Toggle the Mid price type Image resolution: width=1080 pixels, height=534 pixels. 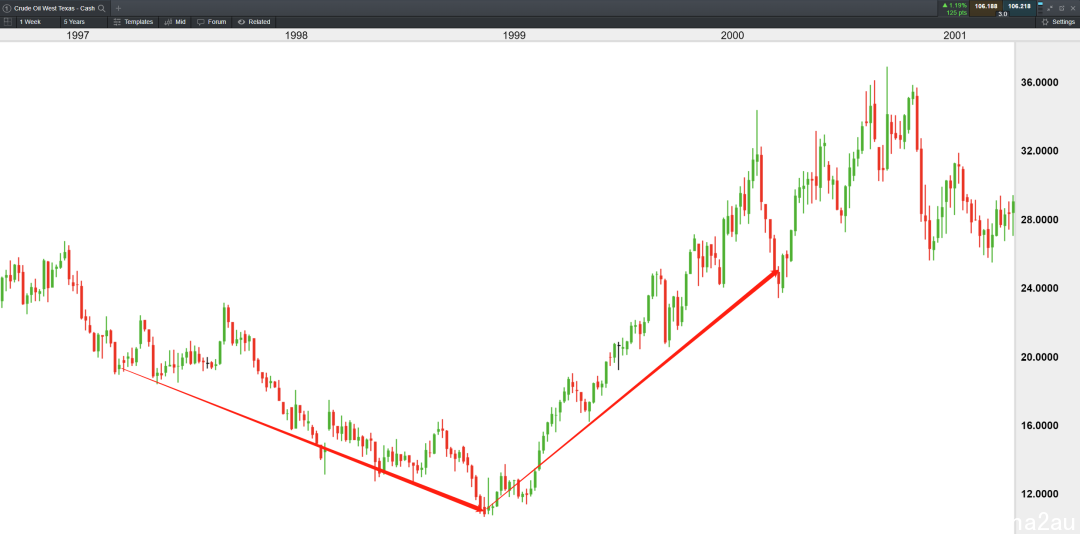pos(176,21)
